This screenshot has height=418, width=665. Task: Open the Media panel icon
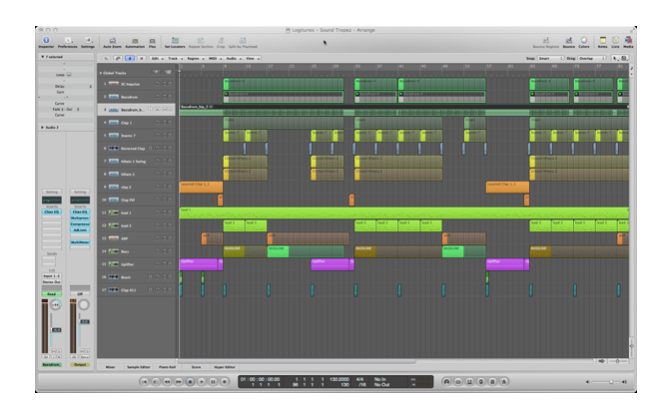[x=628, y=41]
